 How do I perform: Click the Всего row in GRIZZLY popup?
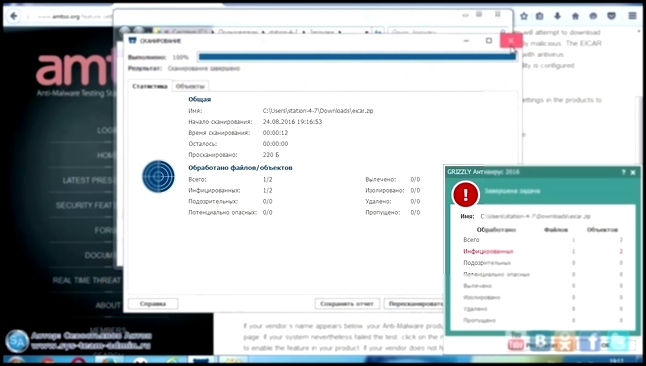pos(543,240)
